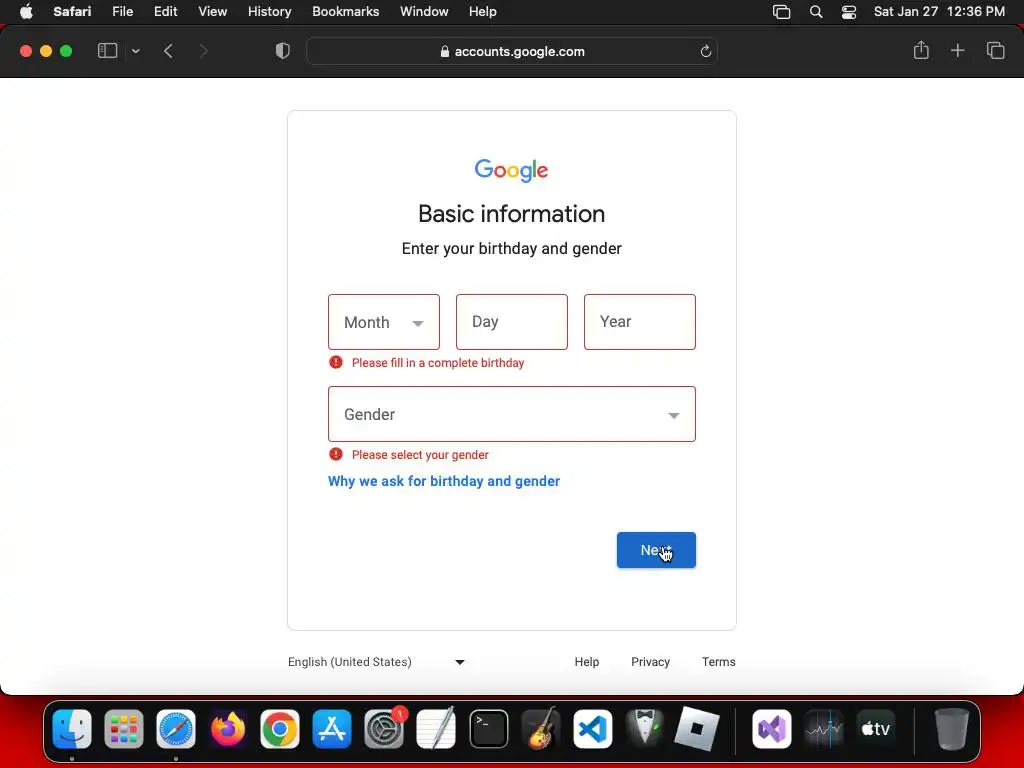Click the Safari forward arrow
1024x768 pixels.
pos(203,51)
